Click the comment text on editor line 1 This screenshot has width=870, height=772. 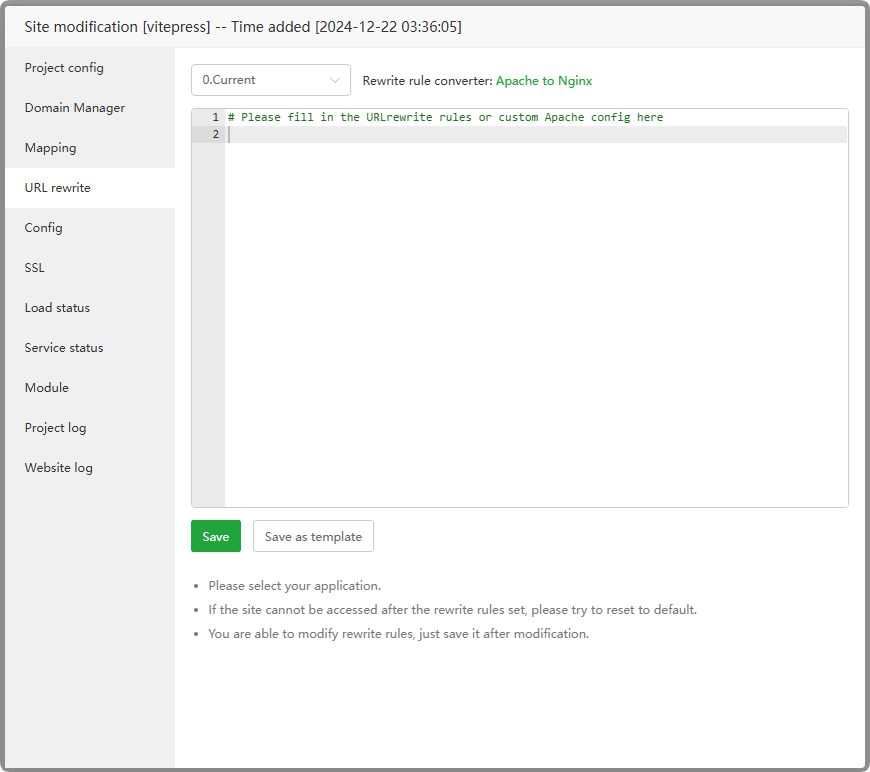pyautogui.click(x=445, y=118)
